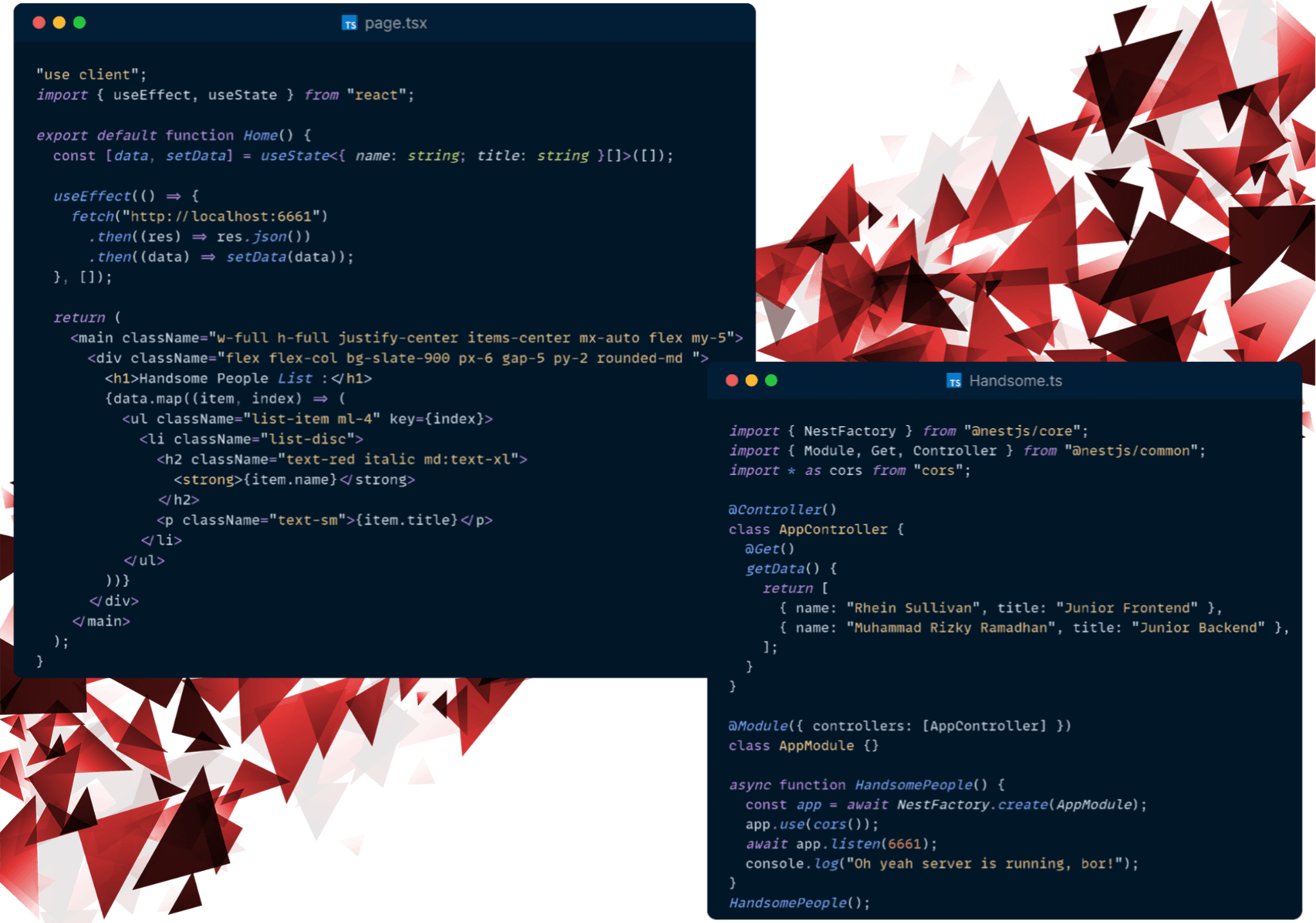Close the page.tsx window with red dot
Screen dimensions: 1316x923
(x=39, y=23)
